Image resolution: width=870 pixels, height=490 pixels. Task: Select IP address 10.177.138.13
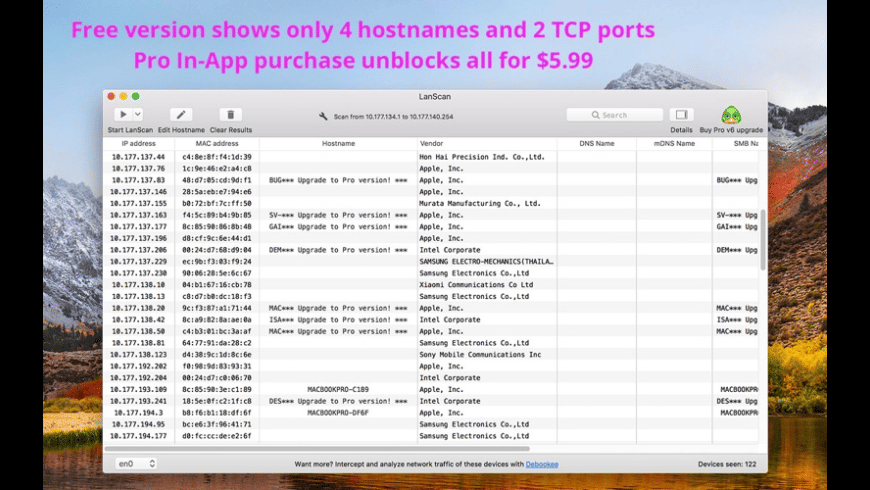tap(138, 296)
